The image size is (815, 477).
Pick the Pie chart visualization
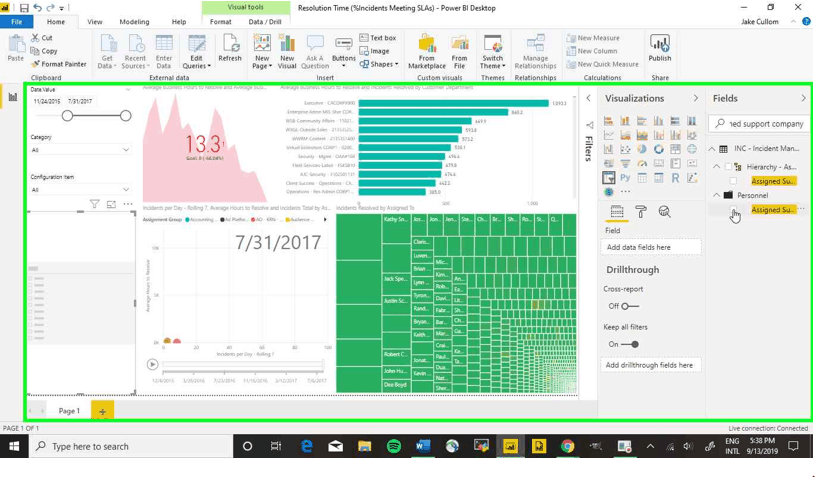(x=641, y=149)
